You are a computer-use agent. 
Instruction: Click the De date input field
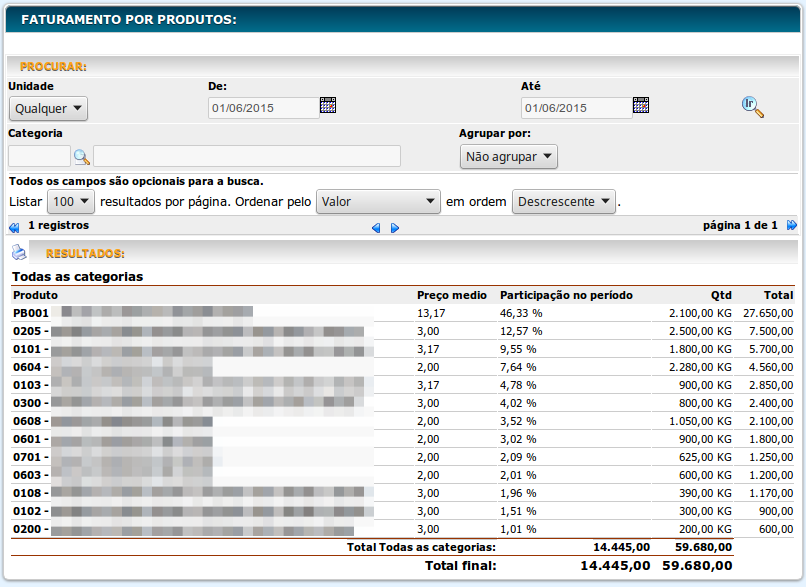coord(263,108)
